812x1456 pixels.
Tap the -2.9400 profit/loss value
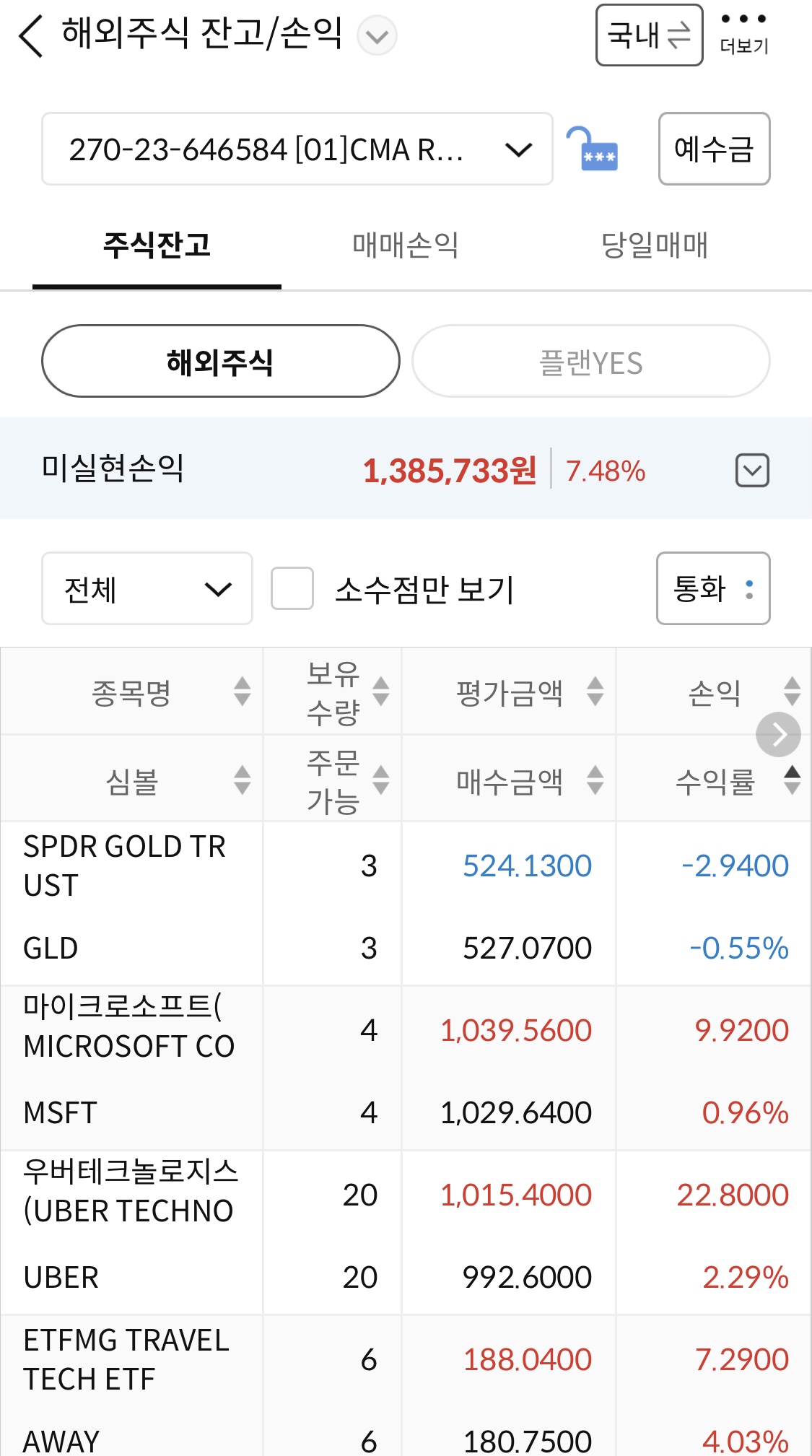(x=735, y=866)
